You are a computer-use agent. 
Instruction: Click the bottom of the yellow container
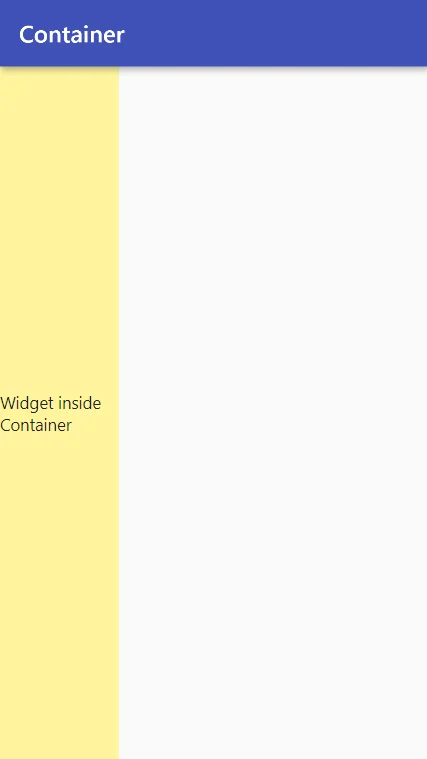coord(59,753)
